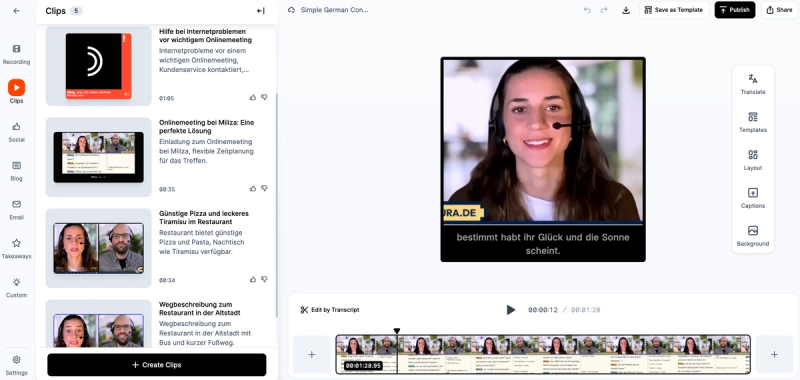Viewport: 800px width, 380px height.
Task: Open the Background tool
Action: pos(753,236)
